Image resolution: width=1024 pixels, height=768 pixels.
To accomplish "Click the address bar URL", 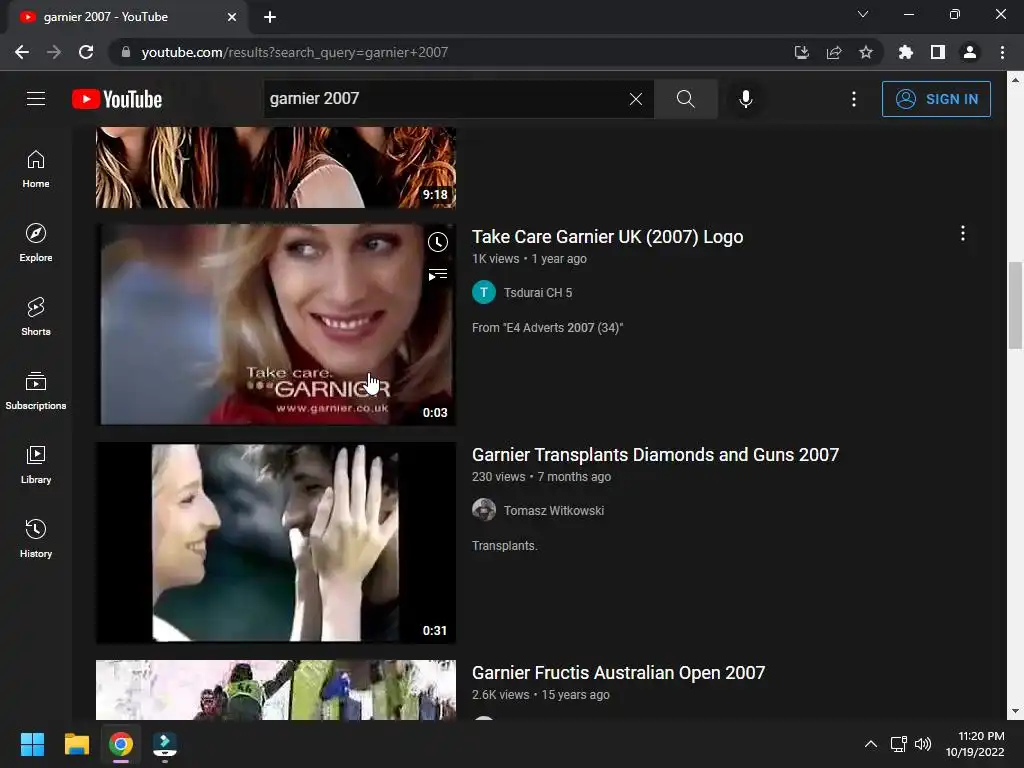I will 295,52.
